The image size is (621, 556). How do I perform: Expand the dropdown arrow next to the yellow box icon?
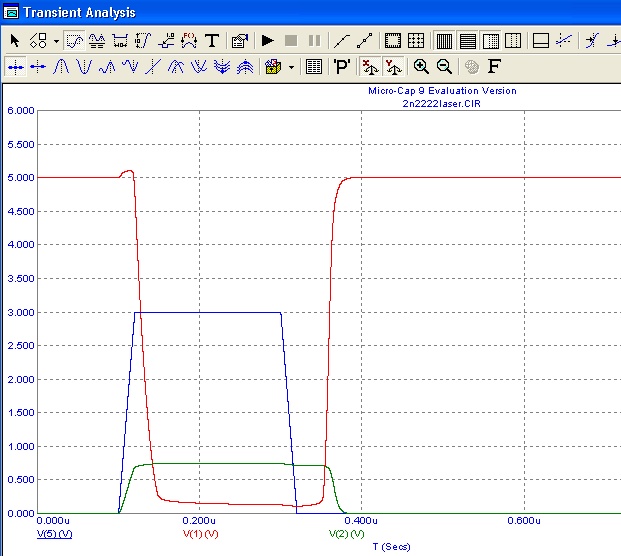pyautogui.click(x=291, y=67)
